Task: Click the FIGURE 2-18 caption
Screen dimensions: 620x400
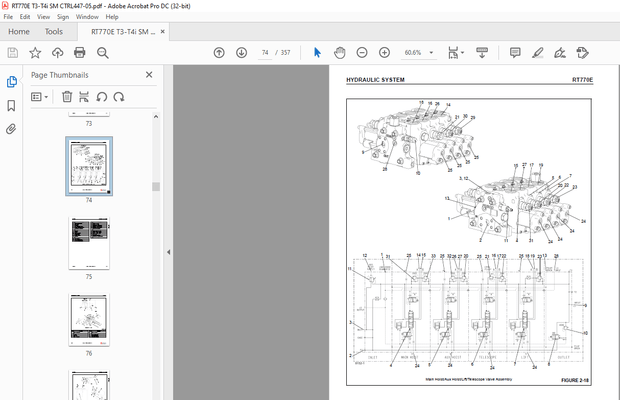Action: pyautogui.click(x=575, y=380)
